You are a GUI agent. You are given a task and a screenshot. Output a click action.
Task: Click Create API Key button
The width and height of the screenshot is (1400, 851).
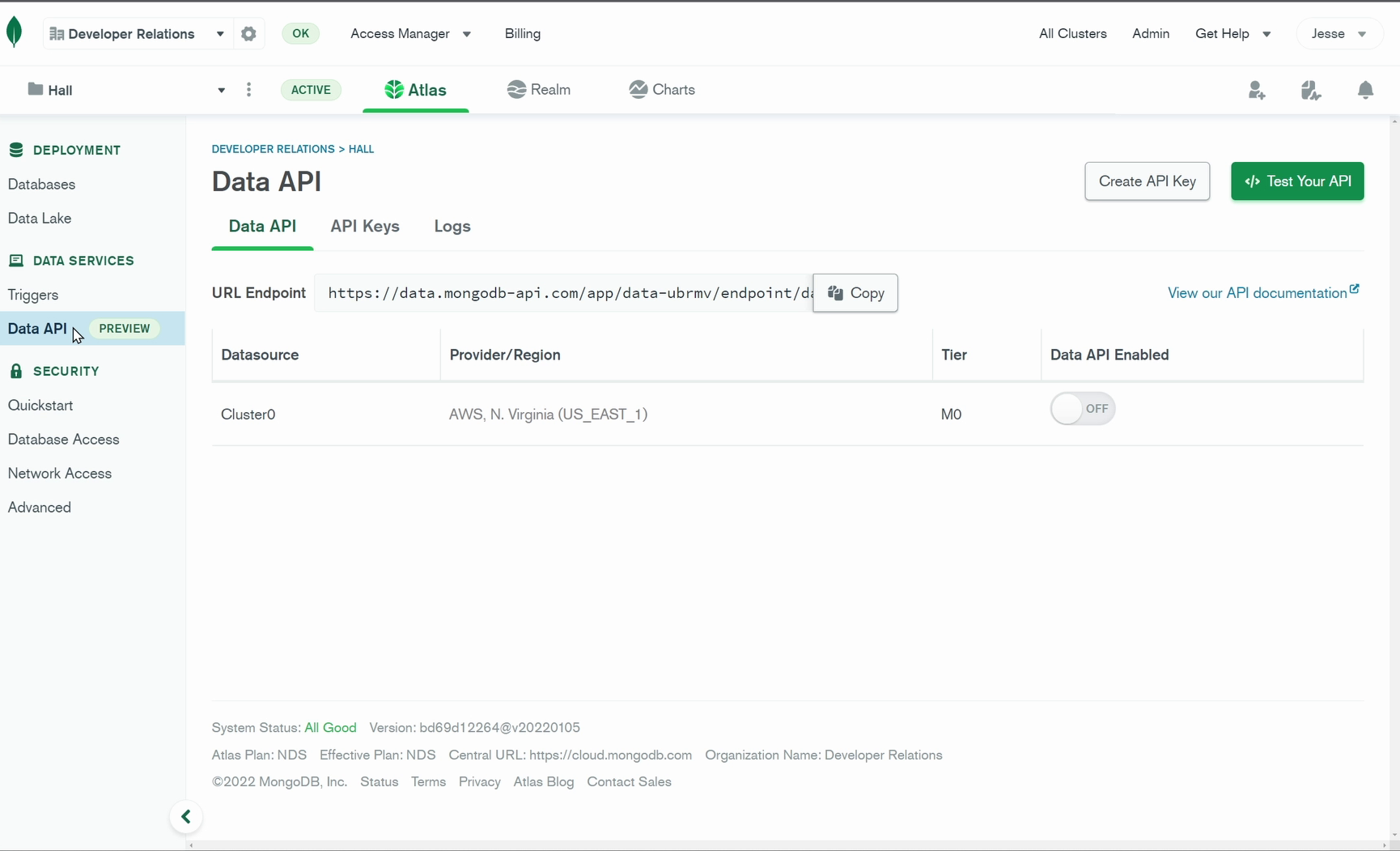pos(1147,181)
